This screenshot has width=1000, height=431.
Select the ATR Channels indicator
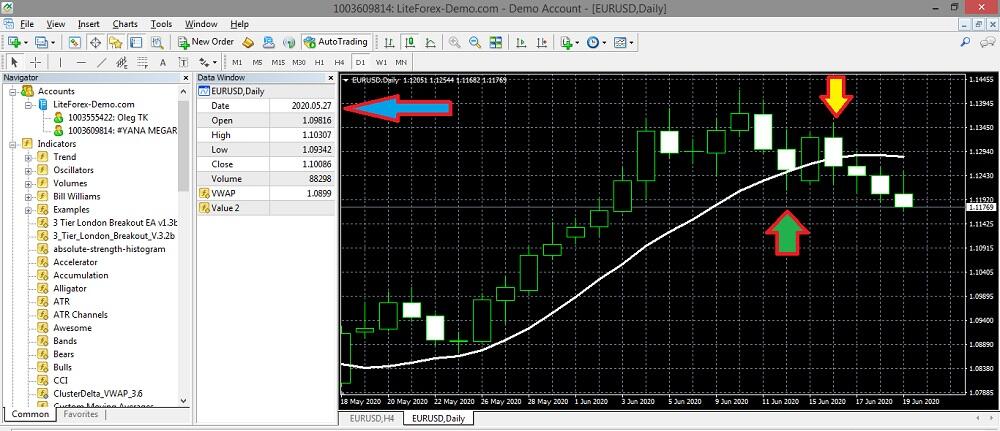[x=80, y=314]
